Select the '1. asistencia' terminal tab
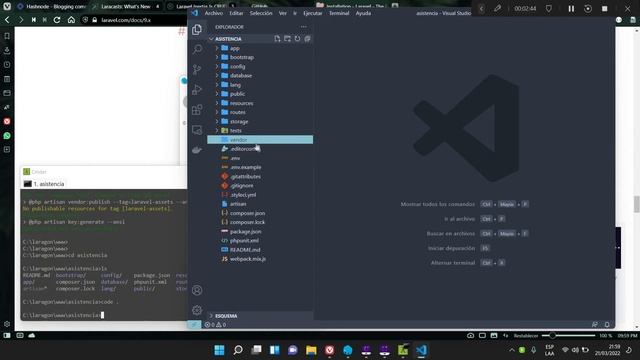The height and width of the screenshot is (360, 640). click(x=44, y=184)
